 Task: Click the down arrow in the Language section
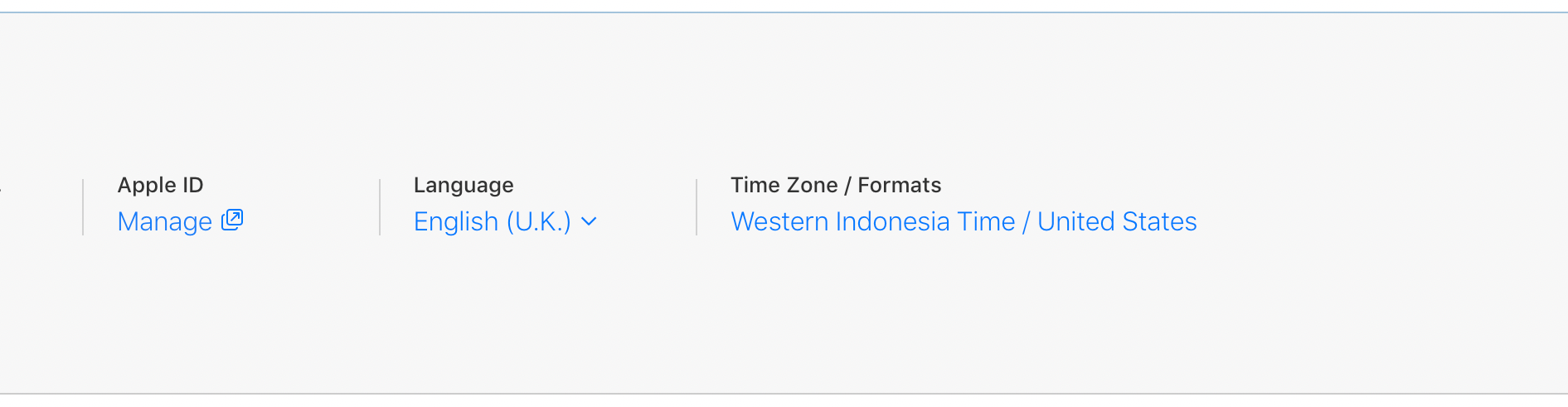[x=589, y=221]
